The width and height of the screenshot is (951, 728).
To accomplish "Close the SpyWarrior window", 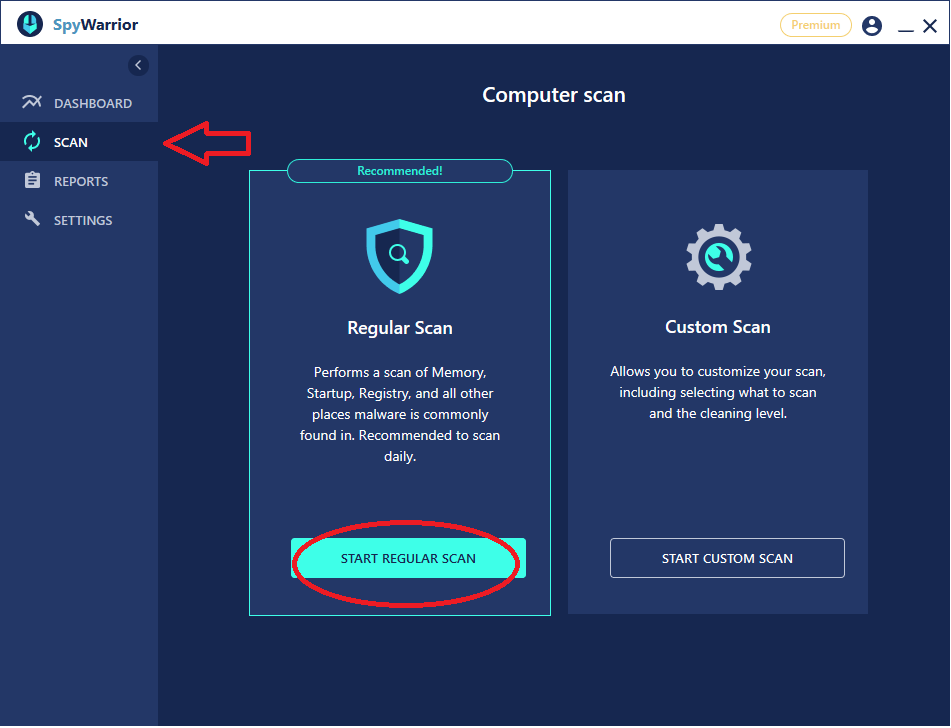I will 930,25.
